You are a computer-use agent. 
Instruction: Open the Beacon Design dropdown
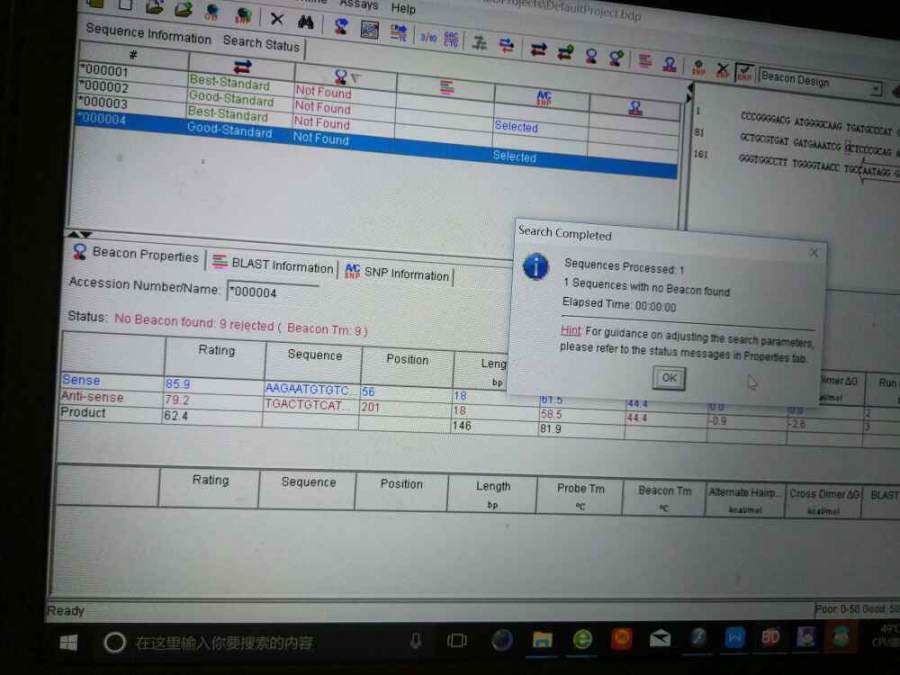click(876, 89)
